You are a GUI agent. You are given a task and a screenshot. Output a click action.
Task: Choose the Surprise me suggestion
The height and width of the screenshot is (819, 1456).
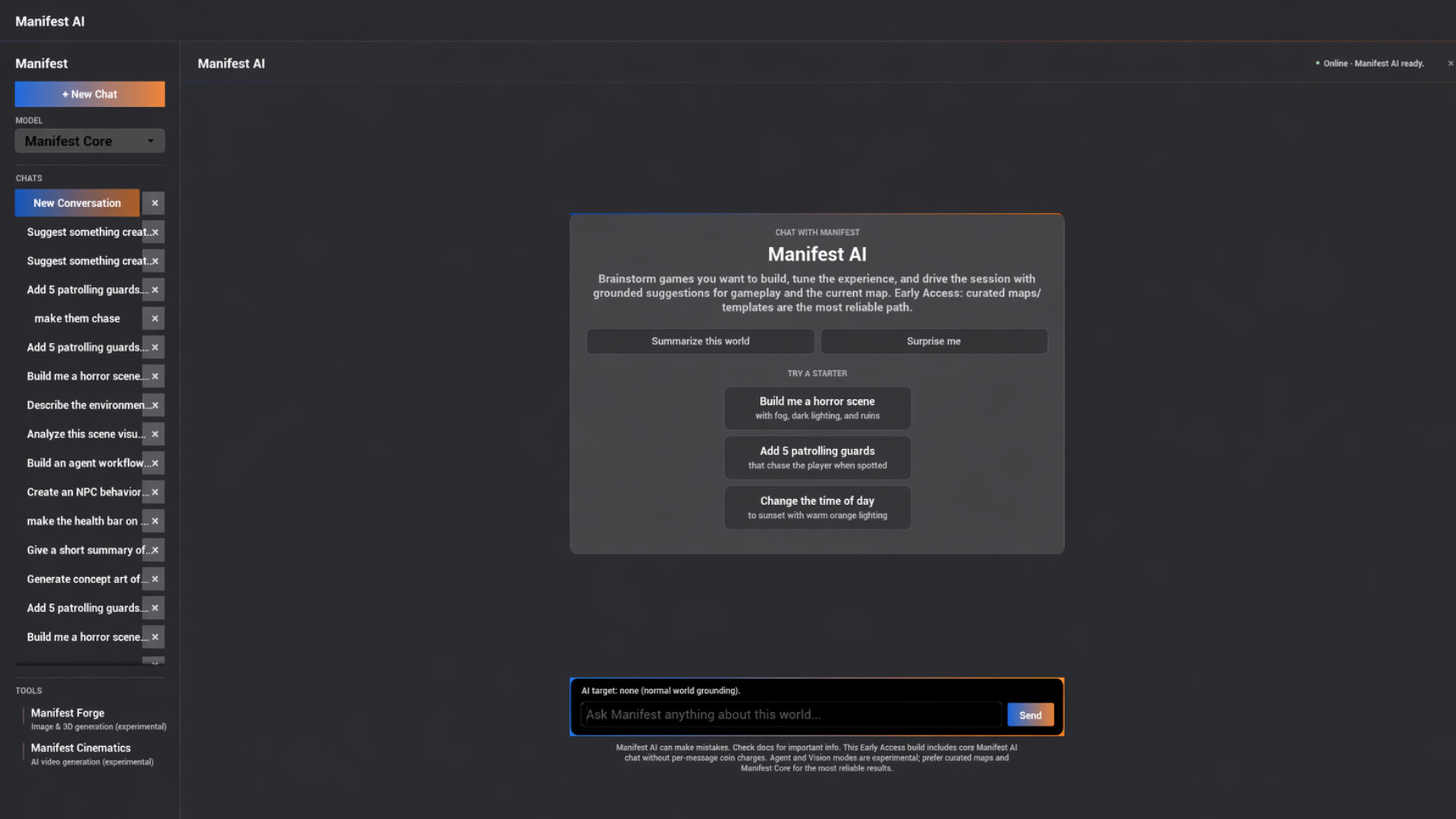pos(934,341)
